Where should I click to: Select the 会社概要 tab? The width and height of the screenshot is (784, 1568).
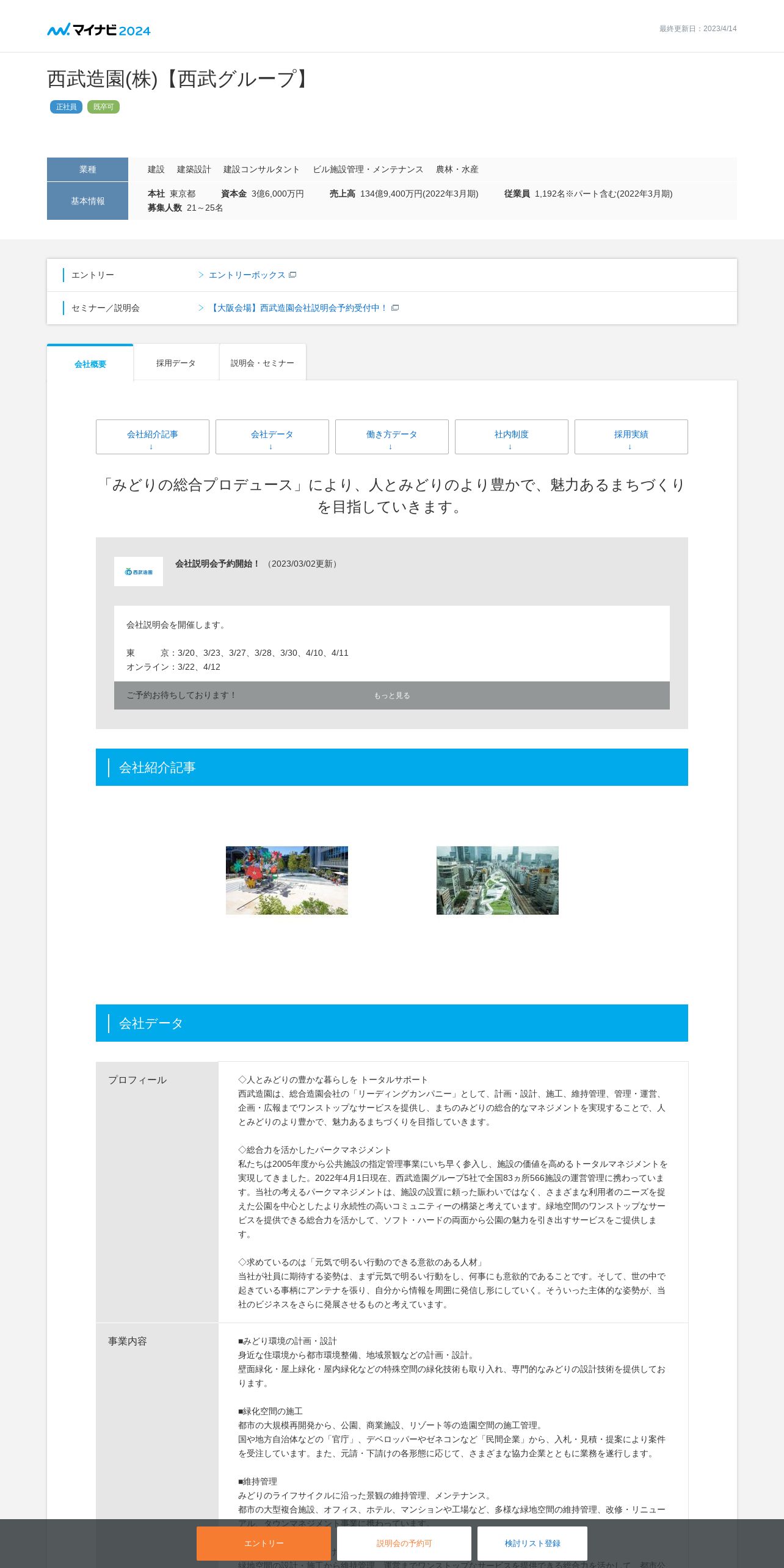coord(90,364)
